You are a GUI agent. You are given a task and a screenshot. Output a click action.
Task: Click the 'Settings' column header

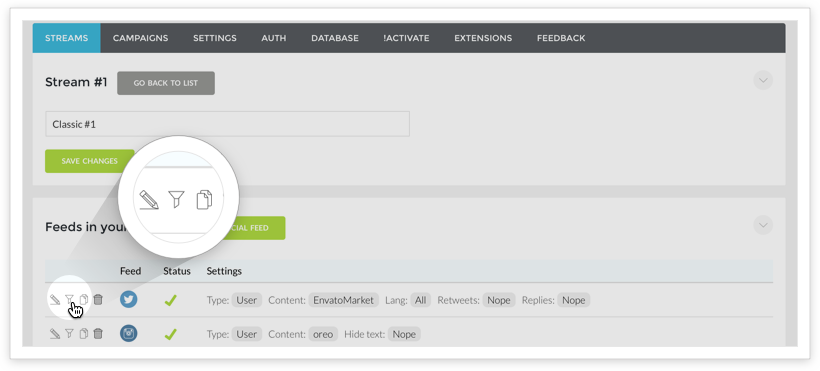pos(224,271)
